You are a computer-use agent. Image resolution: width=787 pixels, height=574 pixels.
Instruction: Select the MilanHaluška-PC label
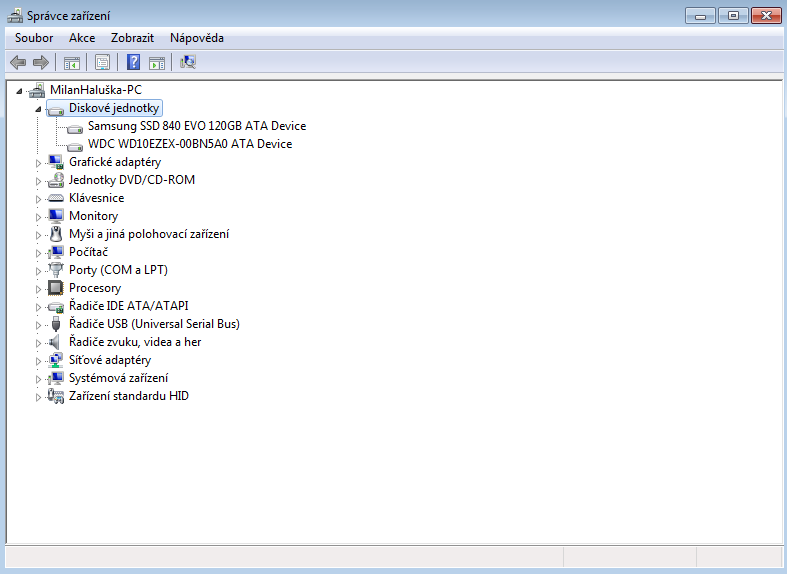[x=96, y=90]
